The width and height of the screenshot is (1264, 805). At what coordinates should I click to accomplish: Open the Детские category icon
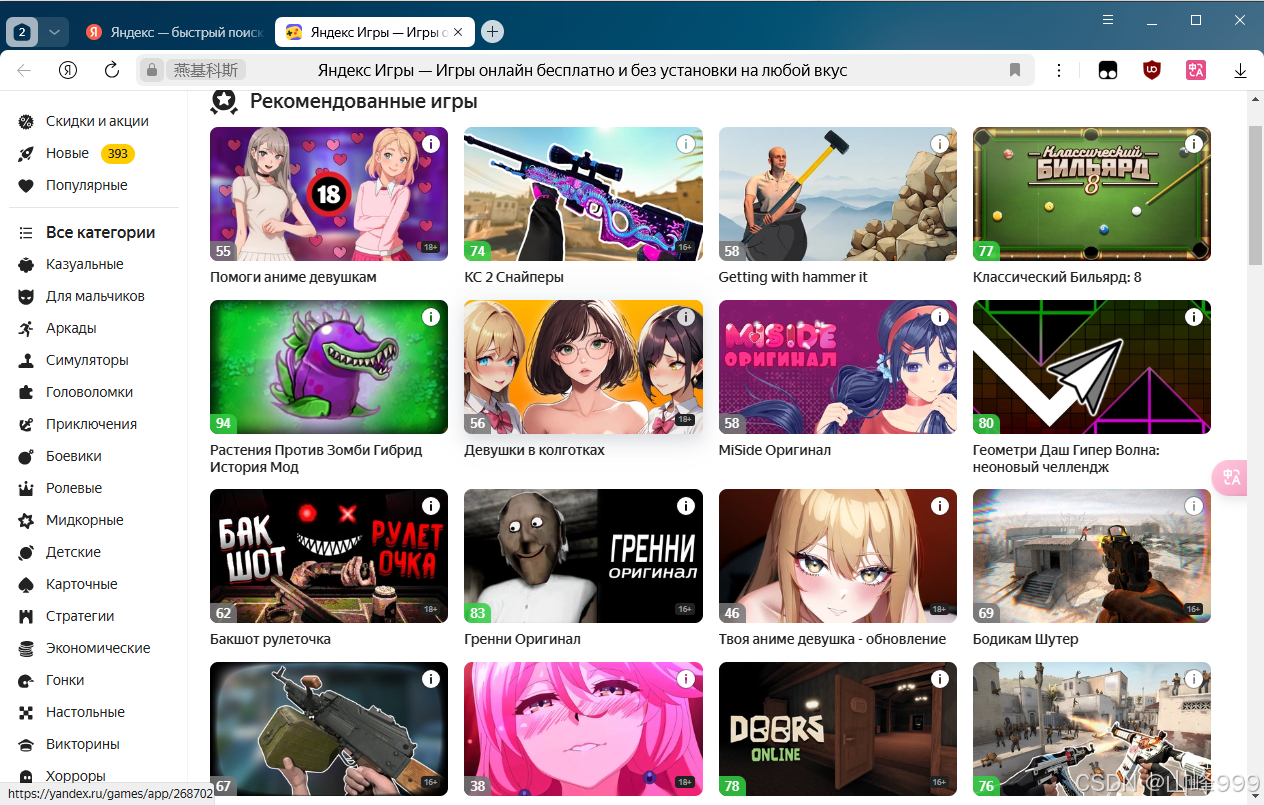coord(27,552)
